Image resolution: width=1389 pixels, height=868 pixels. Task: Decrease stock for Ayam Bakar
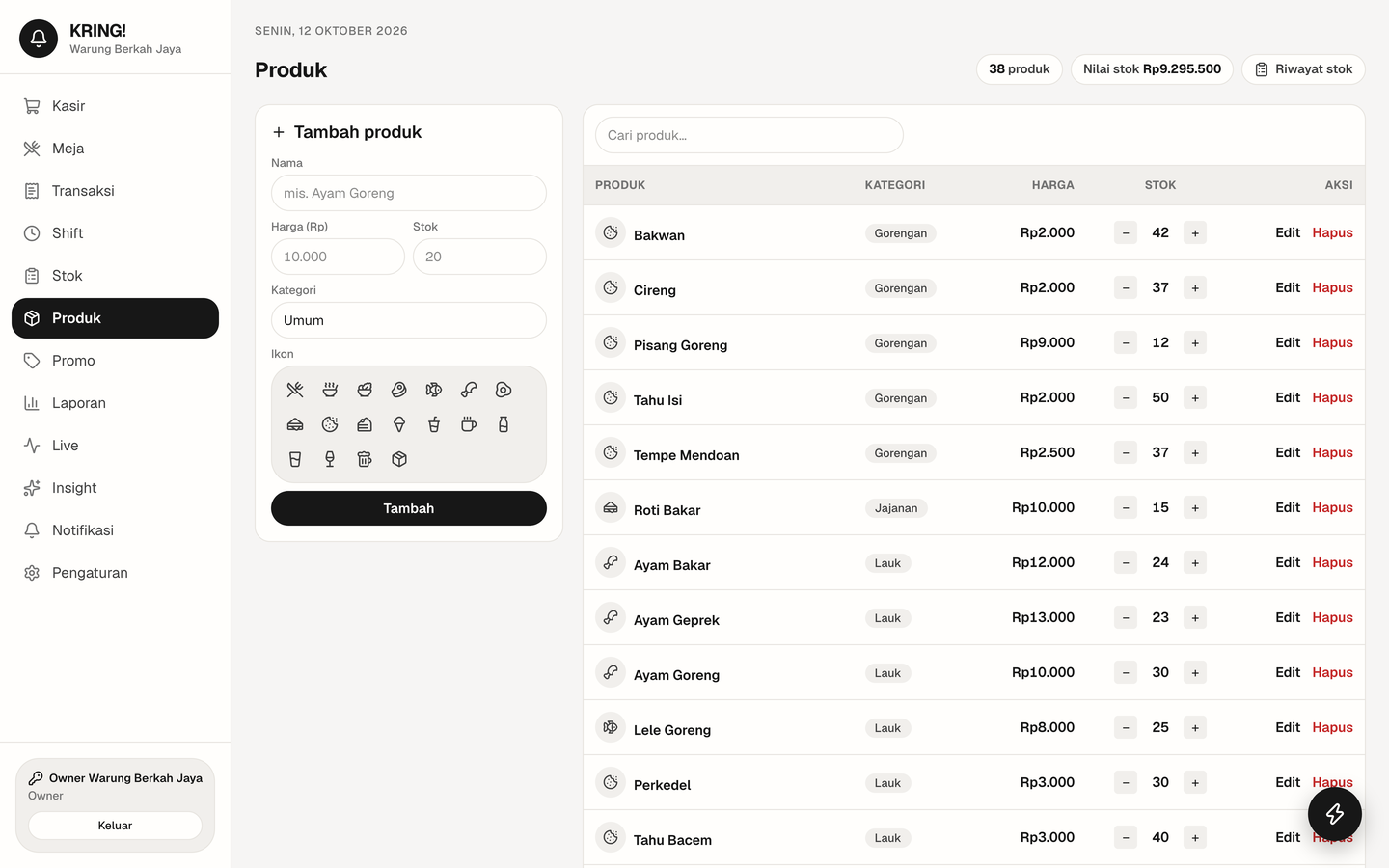1126,562
